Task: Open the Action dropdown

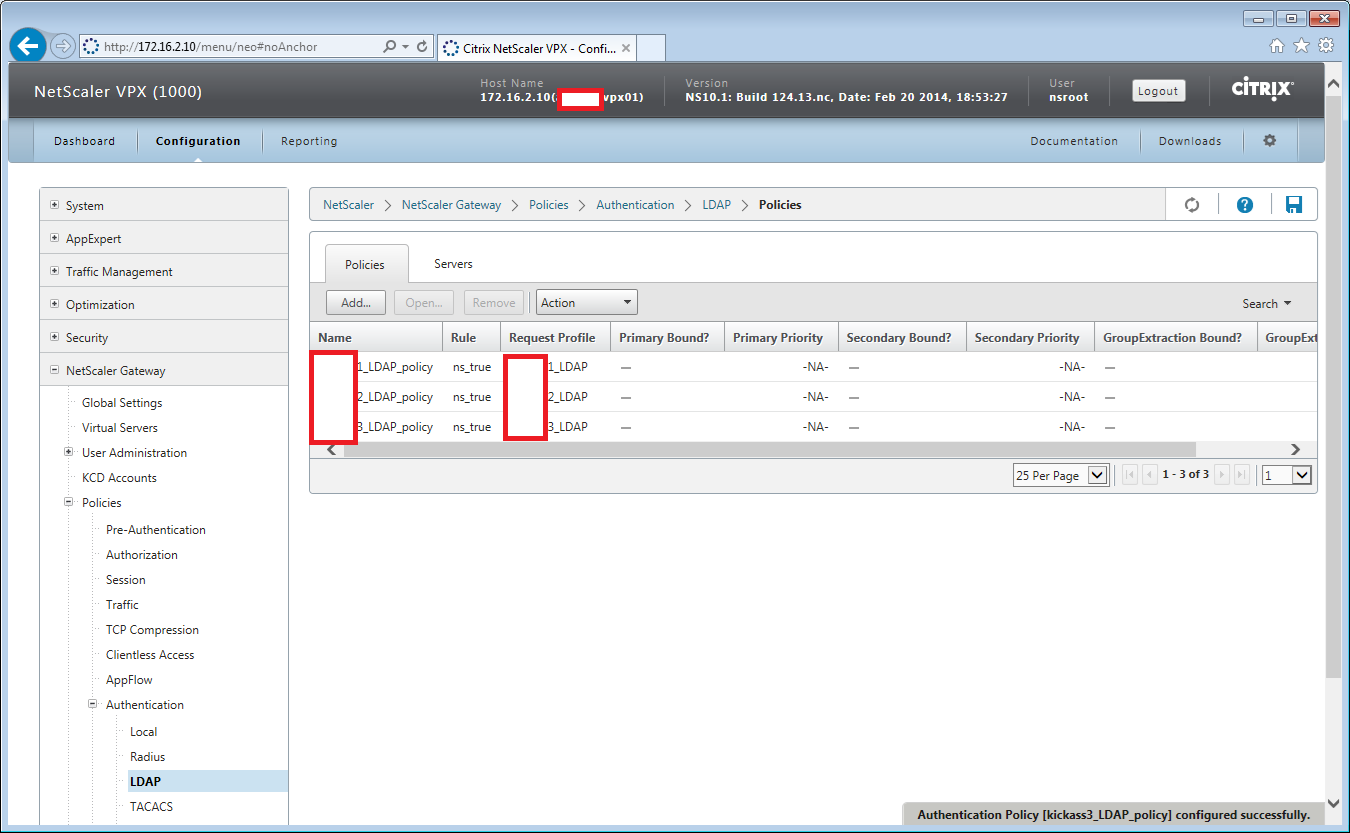Action: point(587,303)
